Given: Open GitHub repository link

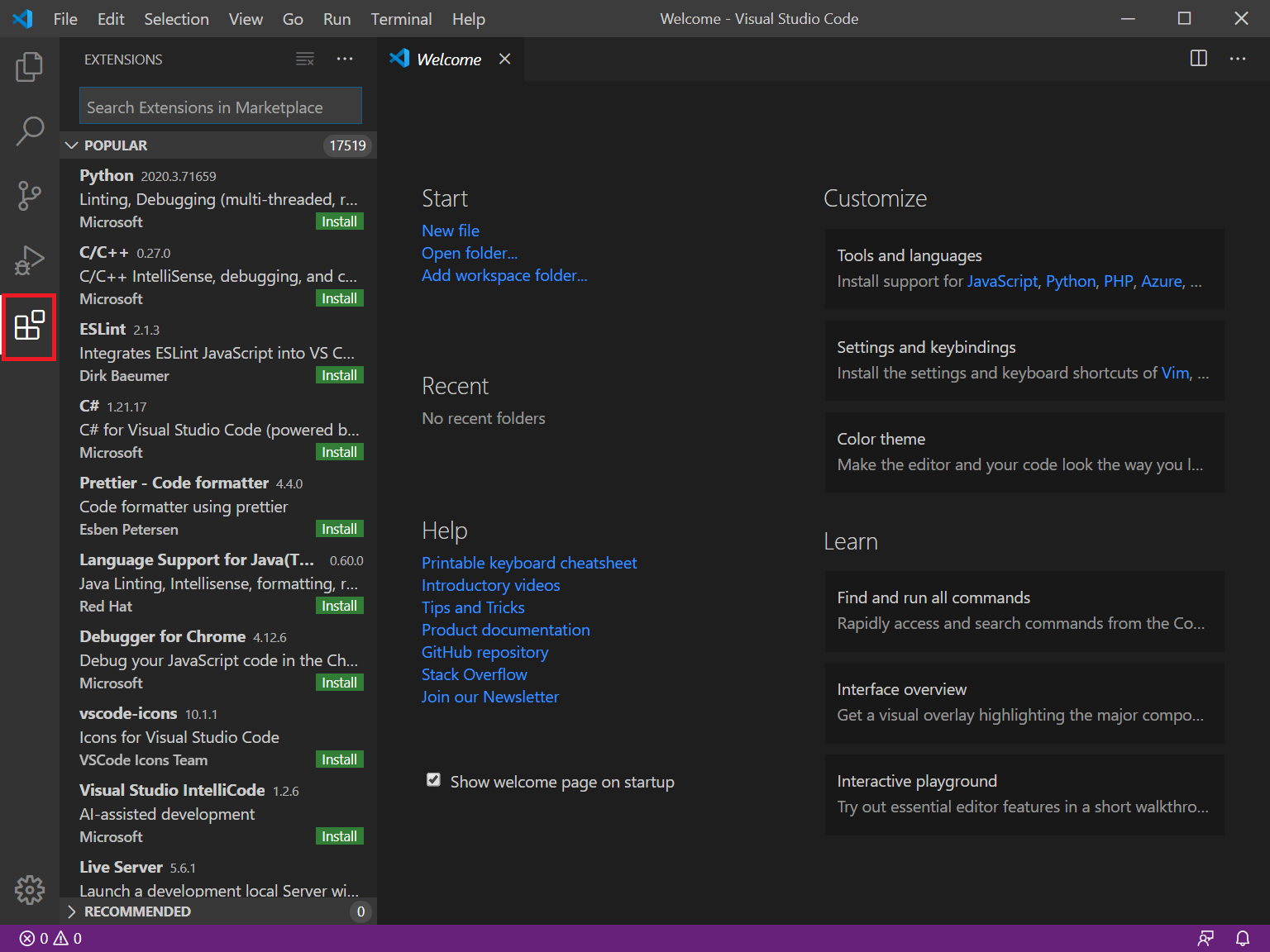Looking at the screenshot, I should [485, 652].
